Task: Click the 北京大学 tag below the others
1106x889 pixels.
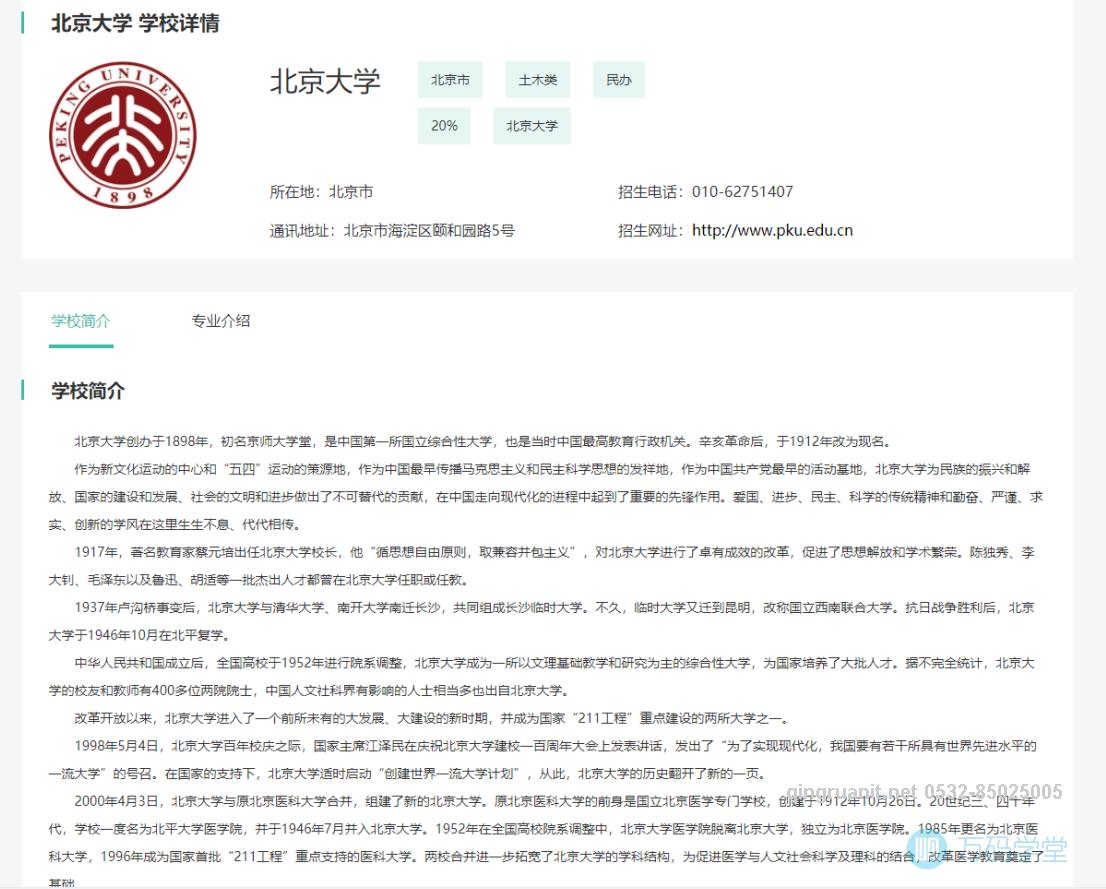Action: (x=532, y=126)
